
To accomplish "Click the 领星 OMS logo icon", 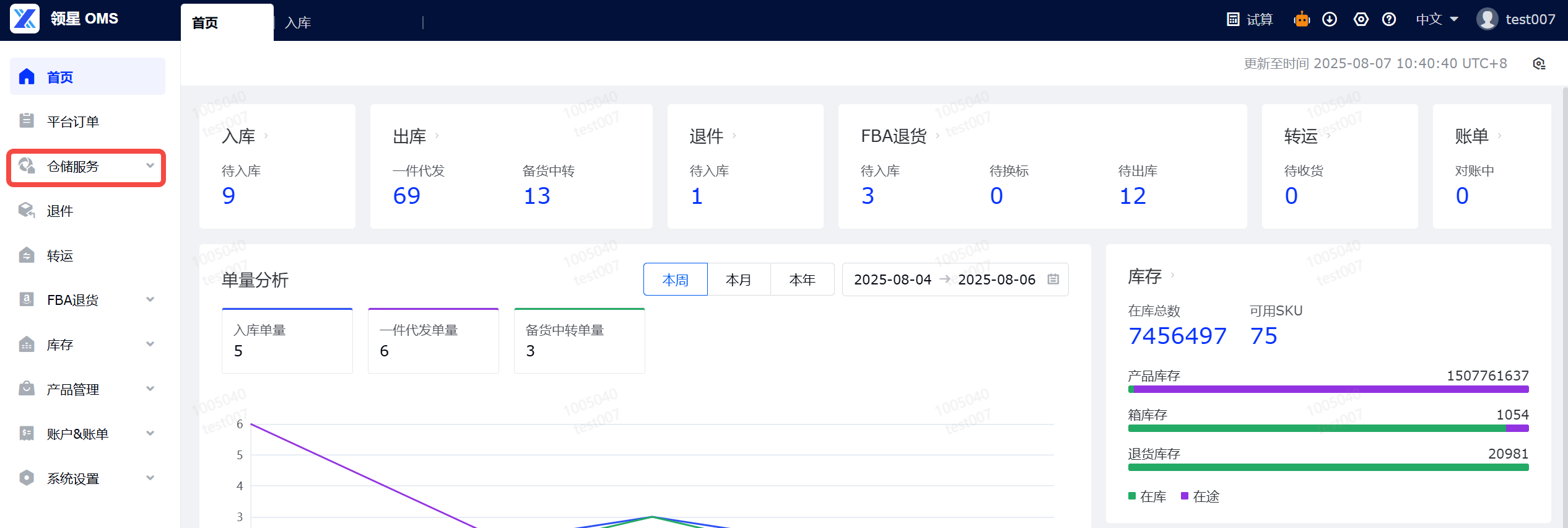I will click(x=25, y=19).
